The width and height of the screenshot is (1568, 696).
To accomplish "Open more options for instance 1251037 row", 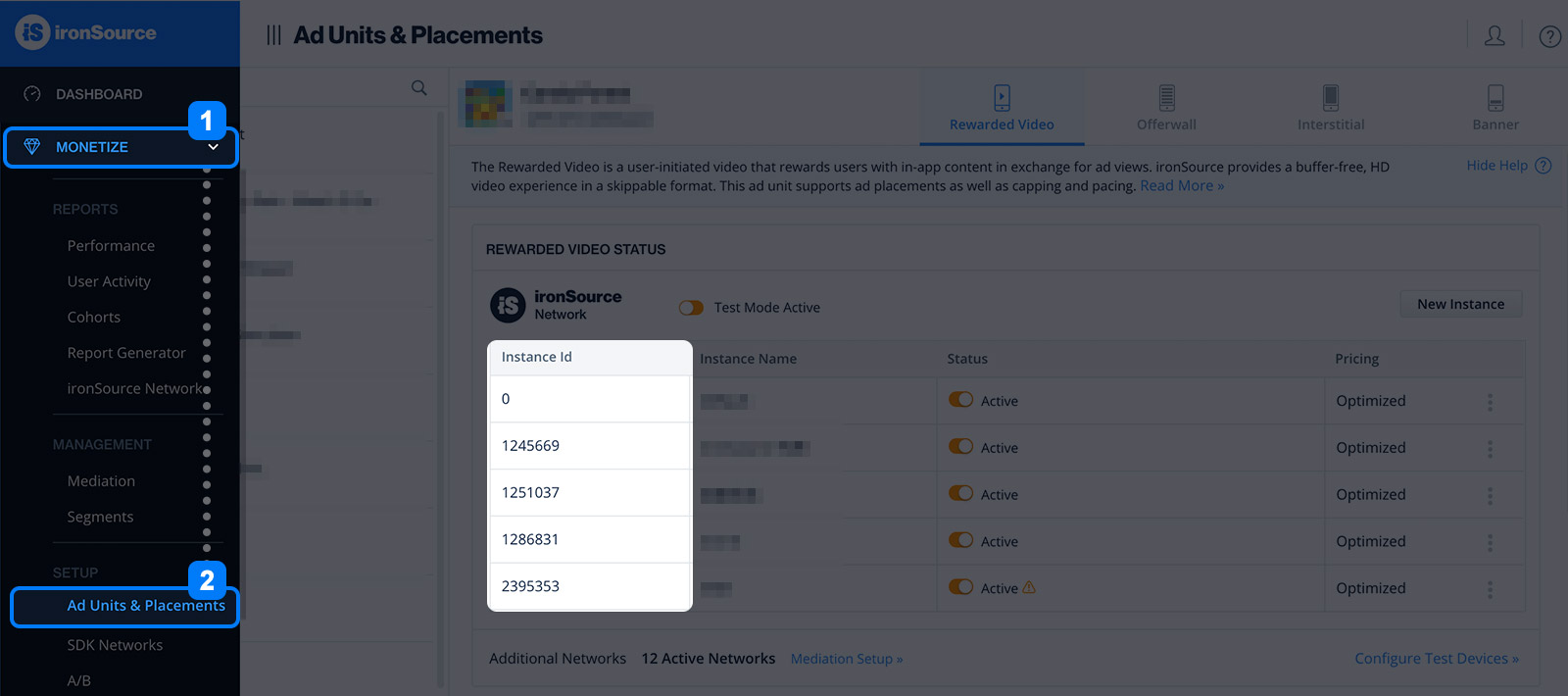I will pos(1490,496).
